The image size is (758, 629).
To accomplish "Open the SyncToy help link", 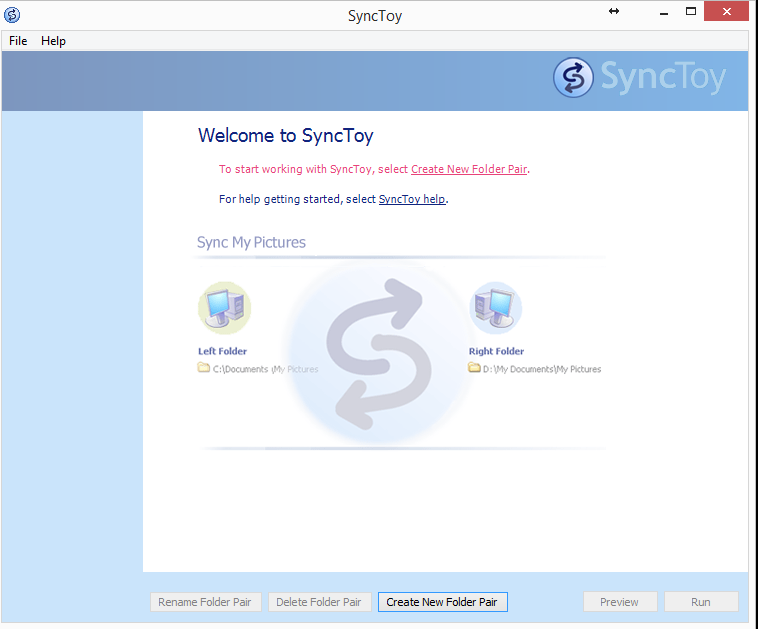I will (412, 199).
